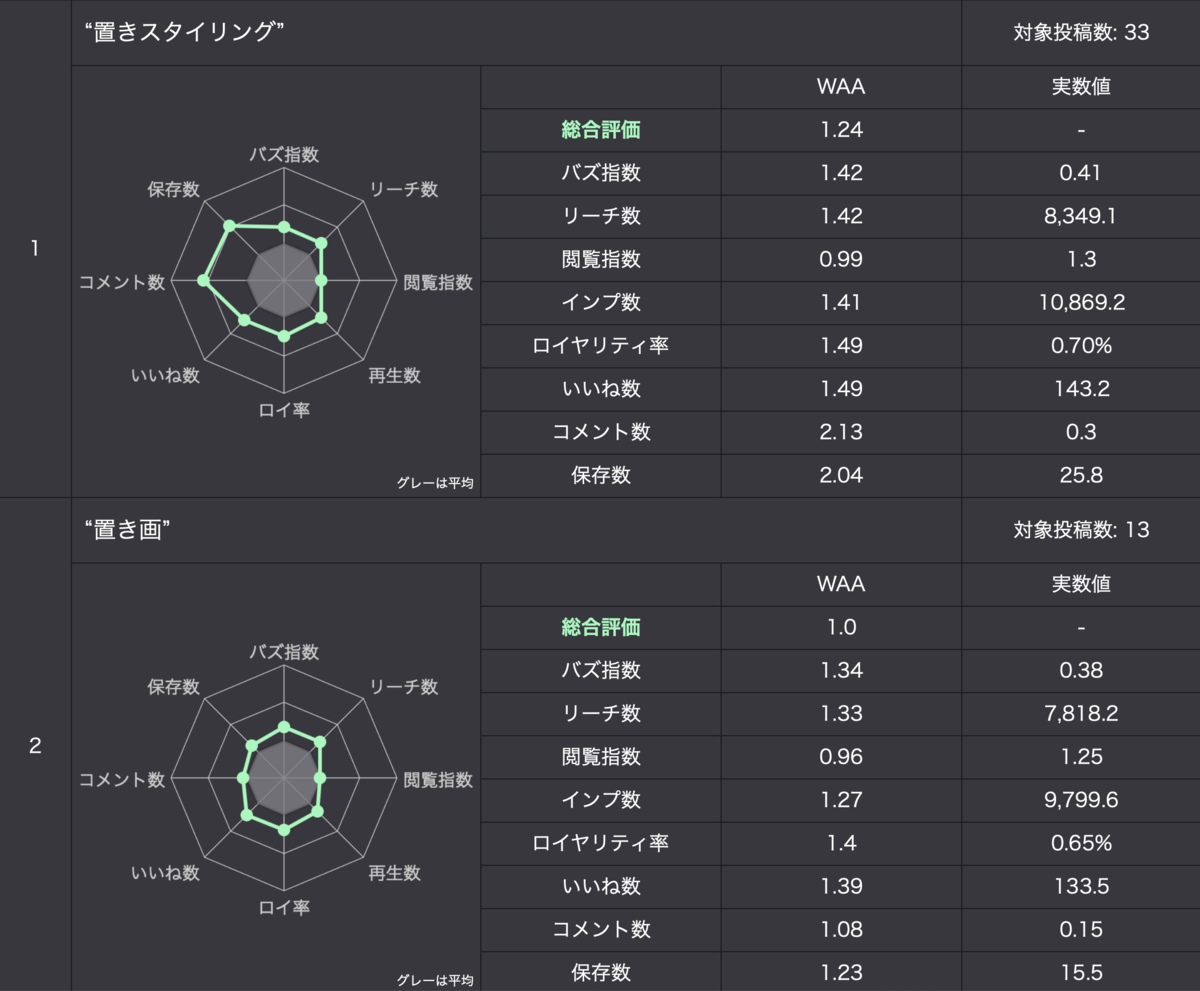
Task: Select the コメント数 WAA value 2.13
Action: pyautogui.click(x=841, y=432)
